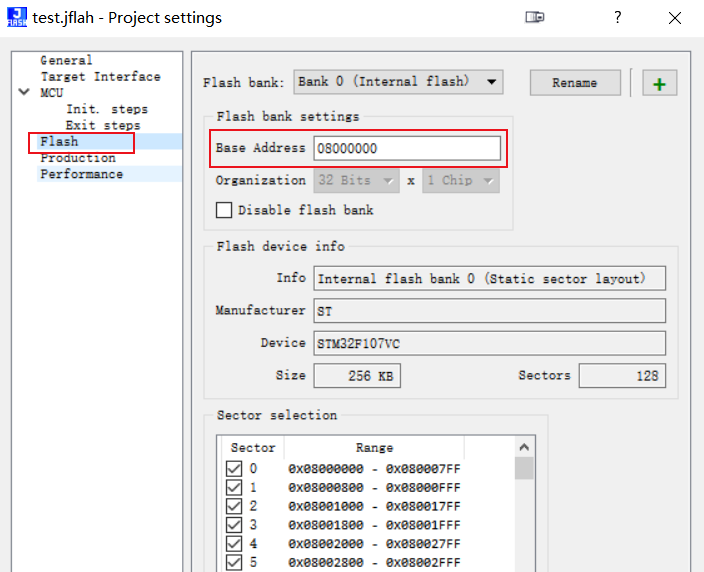This screenshot has width=704, height=572.
Task: Click the toggle panel icon in title bar
Action: click(x=534, y=17)
